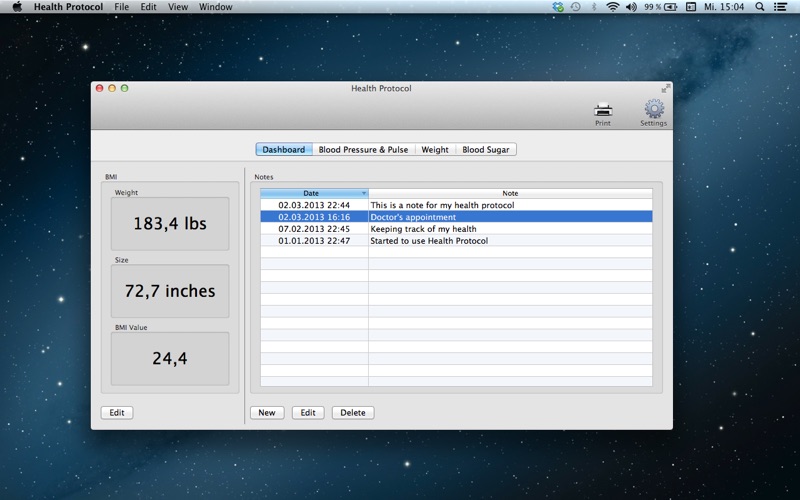This screenshot has width=800, height=500.
Task: Open the View menu
Action: pos(178,7)
